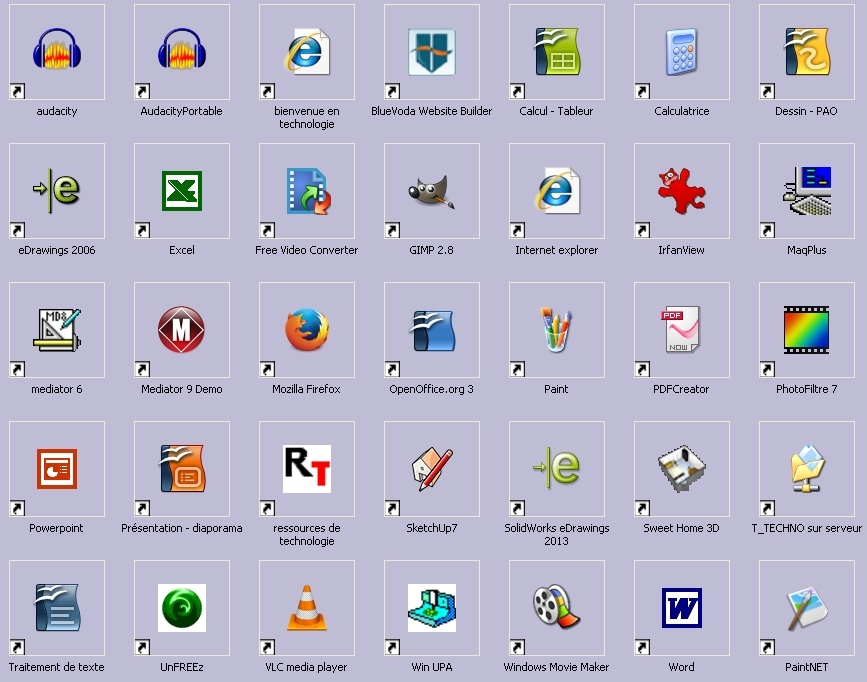Click the Win UPA machine icon

click(x=432, y=608)
